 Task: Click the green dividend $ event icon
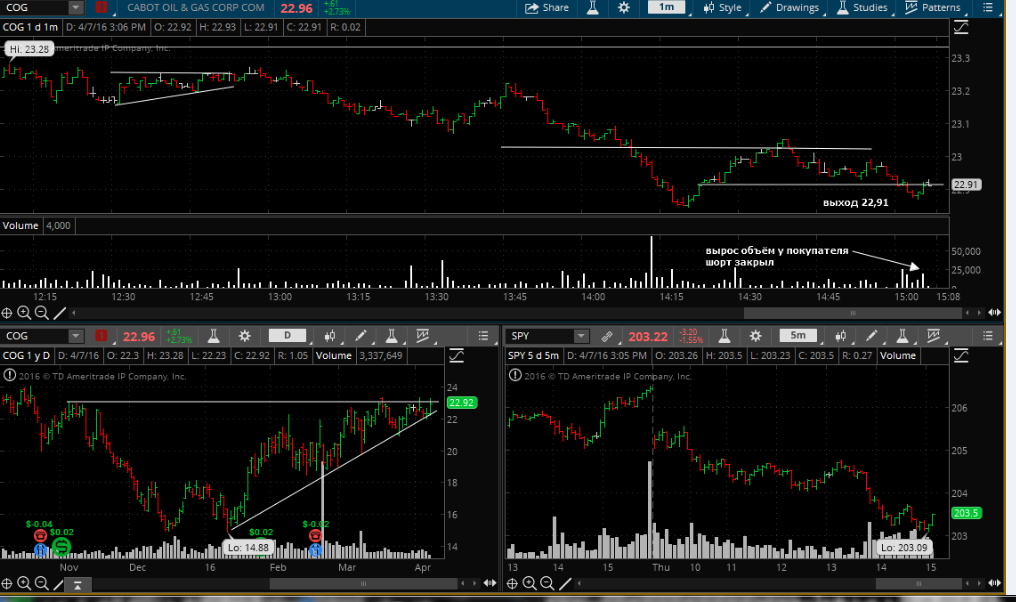(61, 547)
